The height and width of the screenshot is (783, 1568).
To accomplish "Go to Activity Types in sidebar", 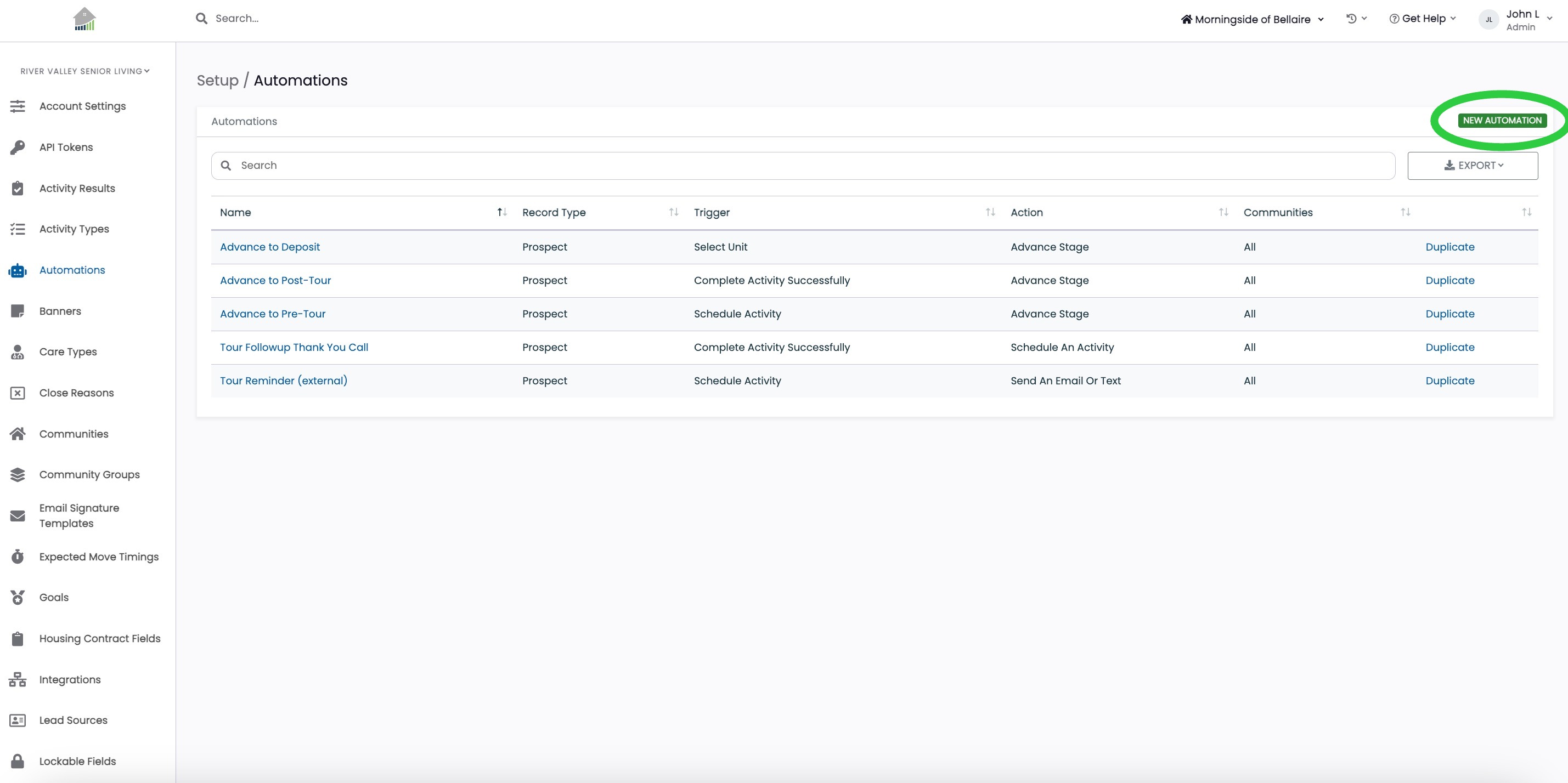I will [x=74, y=229].
